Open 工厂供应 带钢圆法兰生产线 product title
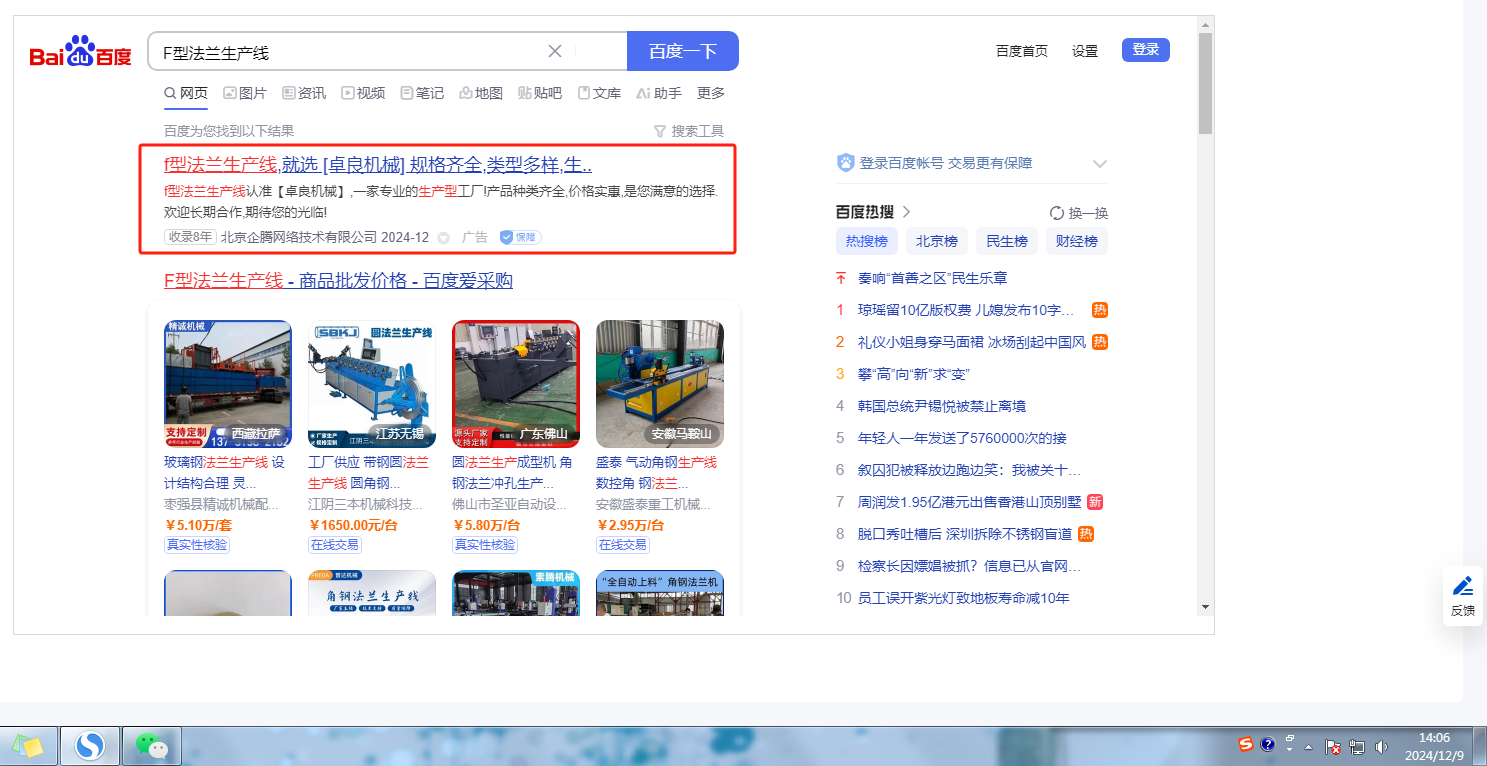The image size is (1487, 766). (369, 472)
